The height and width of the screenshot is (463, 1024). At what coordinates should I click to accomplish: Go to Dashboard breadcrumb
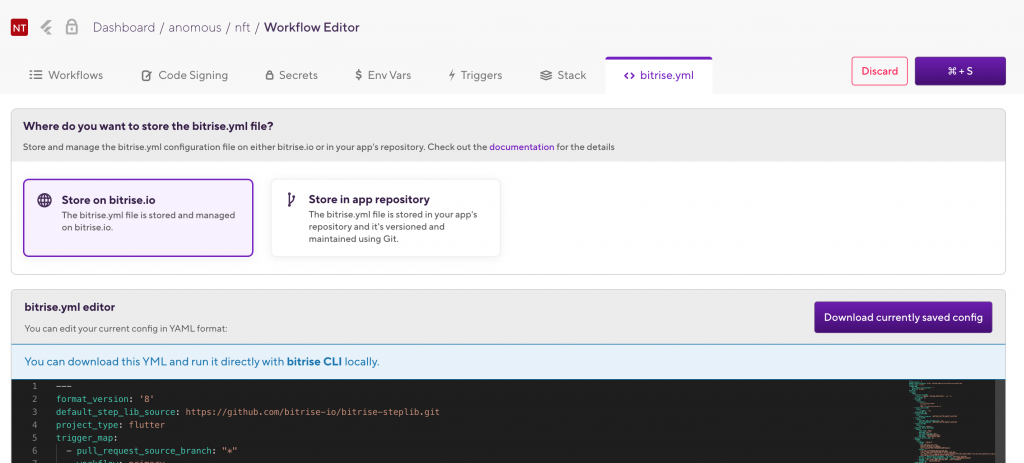[123, 27]
